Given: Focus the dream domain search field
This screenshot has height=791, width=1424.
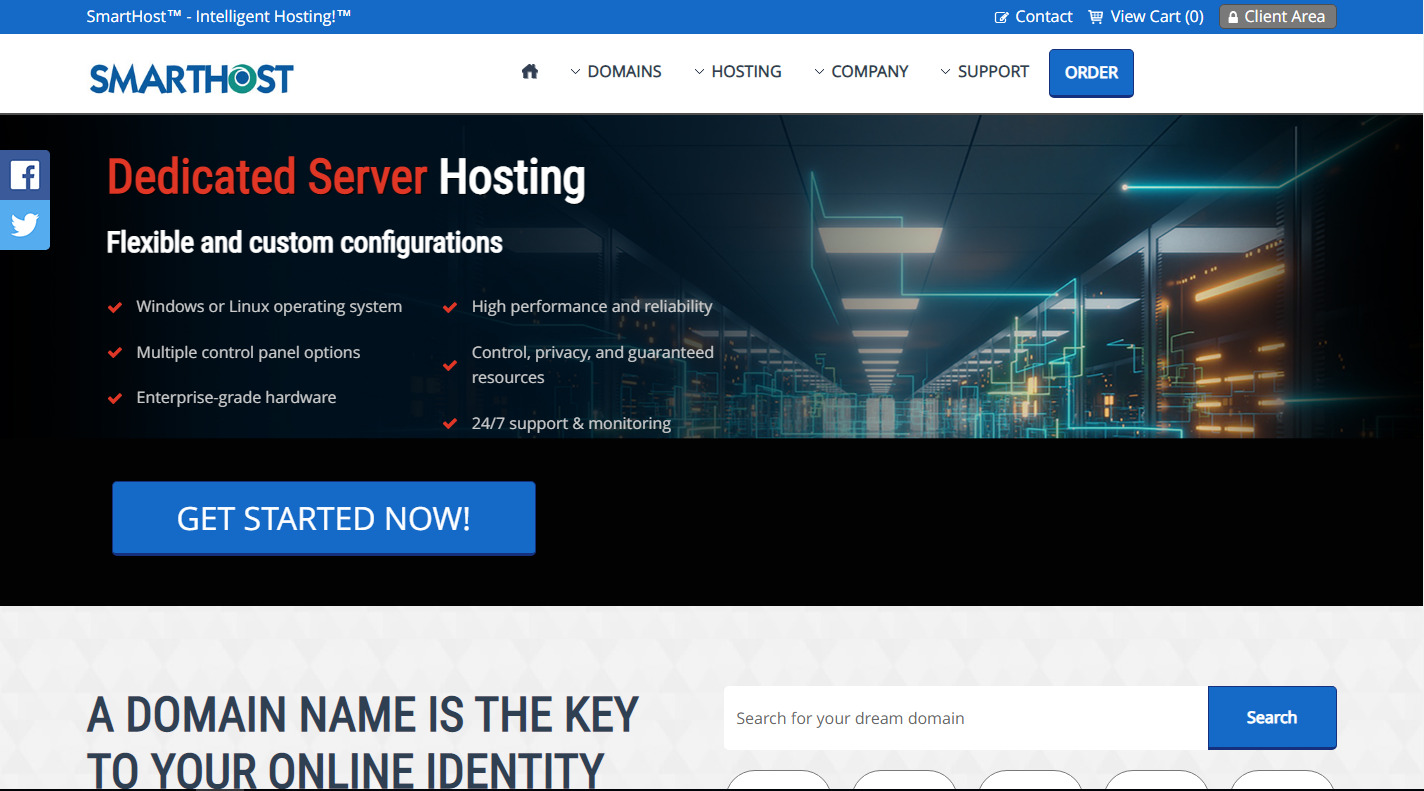Looking at the screenshot, I should coord(965,718).
